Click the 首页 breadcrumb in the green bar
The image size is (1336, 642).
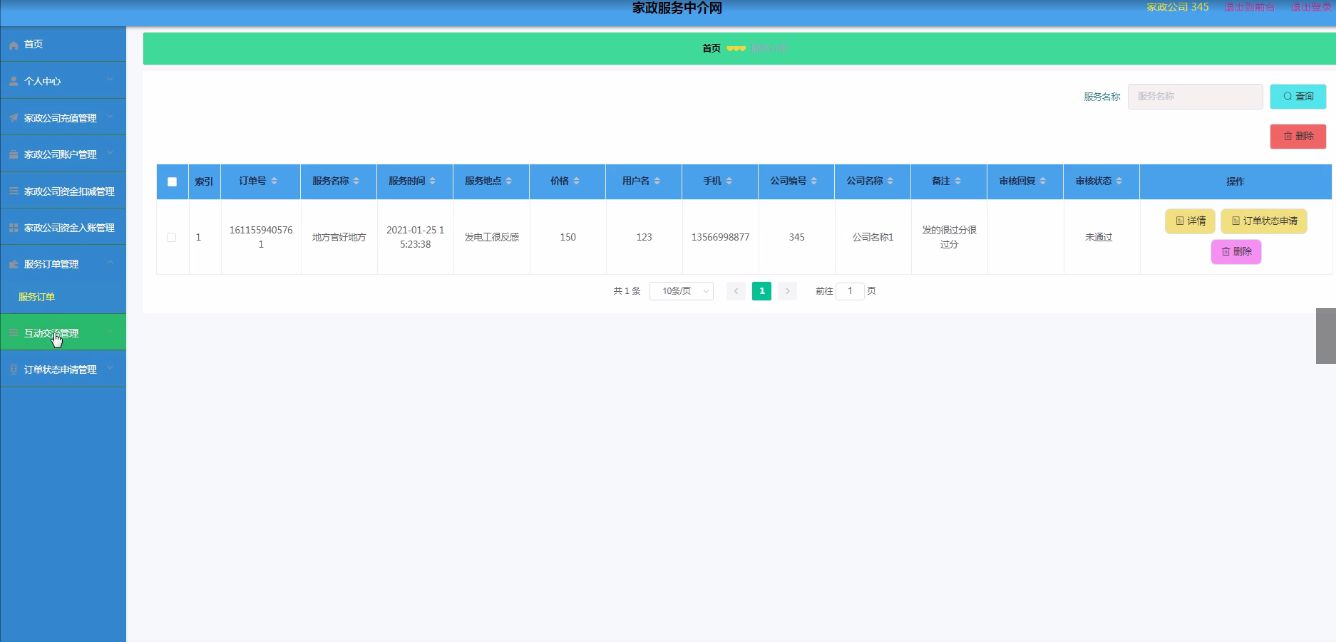(x=711, y=48)
